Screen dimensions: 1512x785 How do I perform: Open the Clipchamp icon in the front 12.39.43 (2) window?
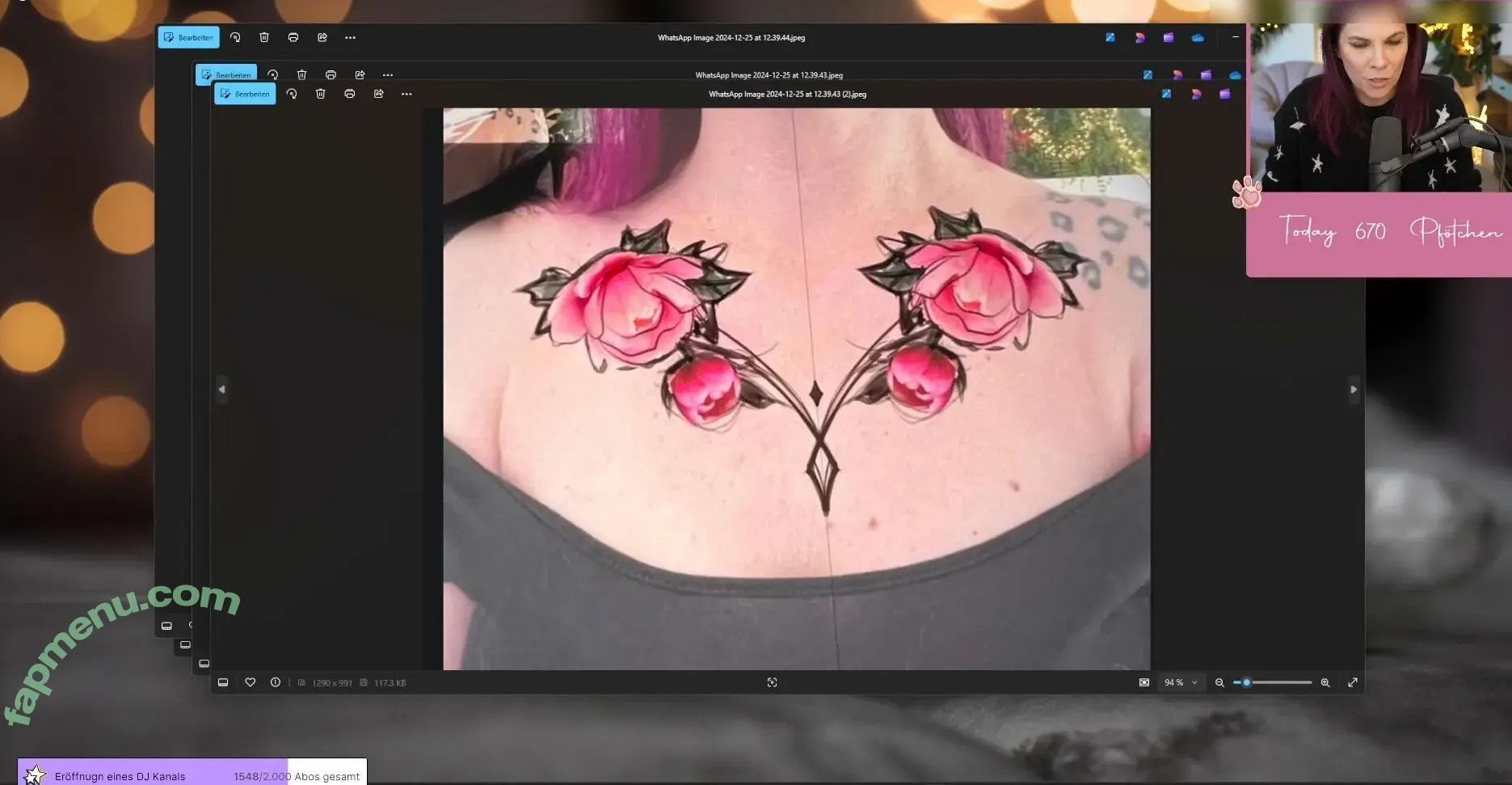[1196, 94]
